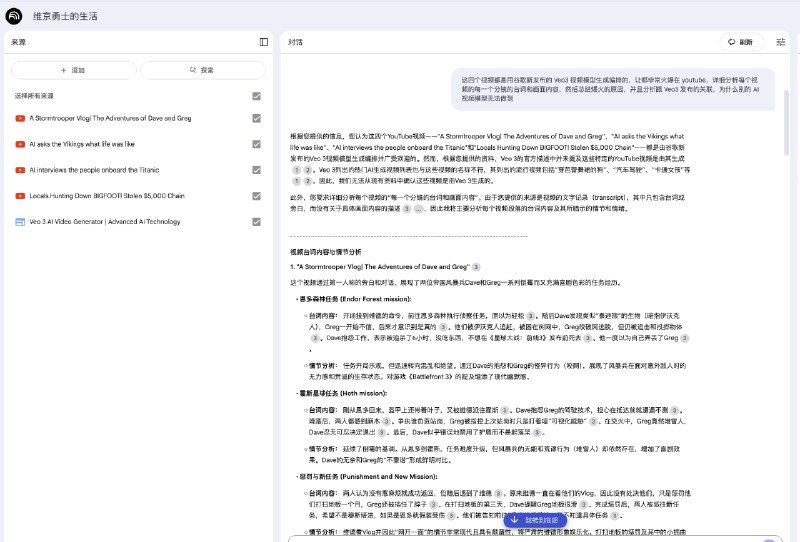Open citation 3 beside Stormtrooper Vlog chat heading
Image resolution: width=800 pixels, height=542 pixels.
click(x=476, y=267)
